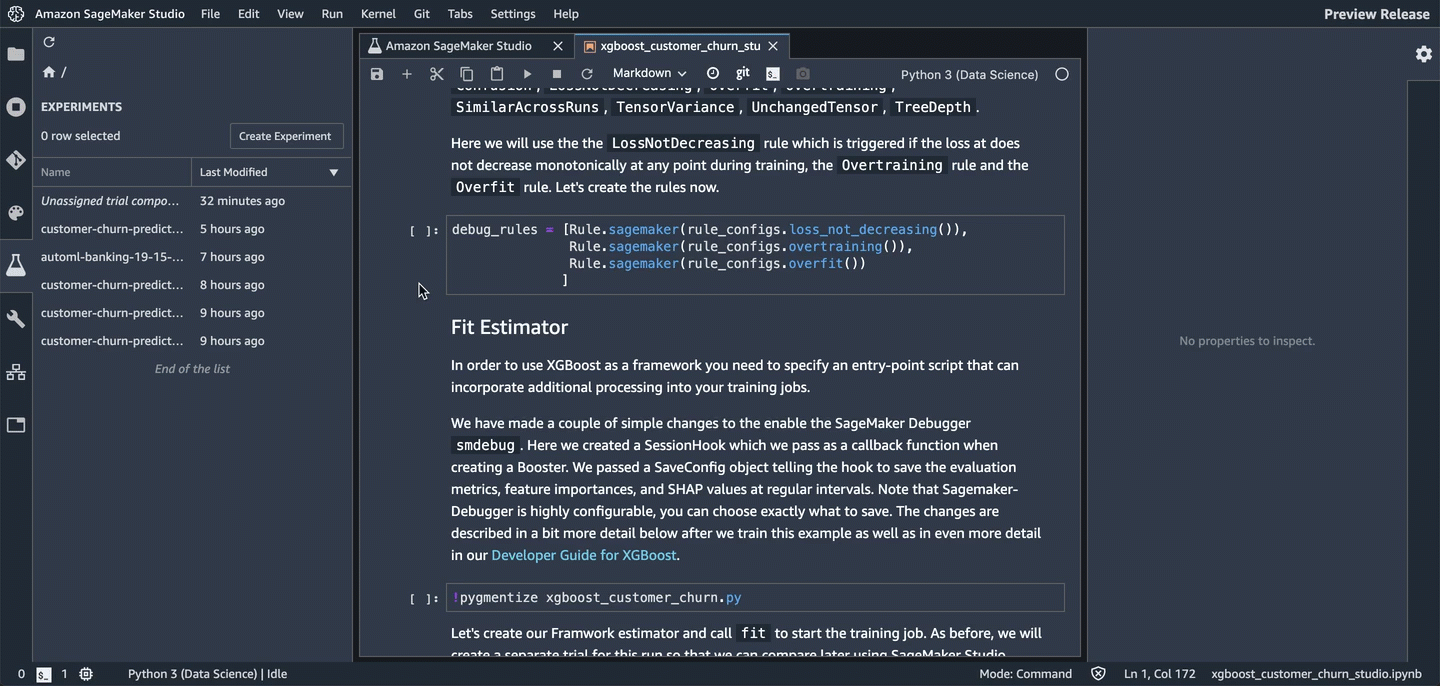Switch kernel via Python 3 (Data Science) toolbar label
This screenshot has height=686, width=1440.
tap(970, 74)
